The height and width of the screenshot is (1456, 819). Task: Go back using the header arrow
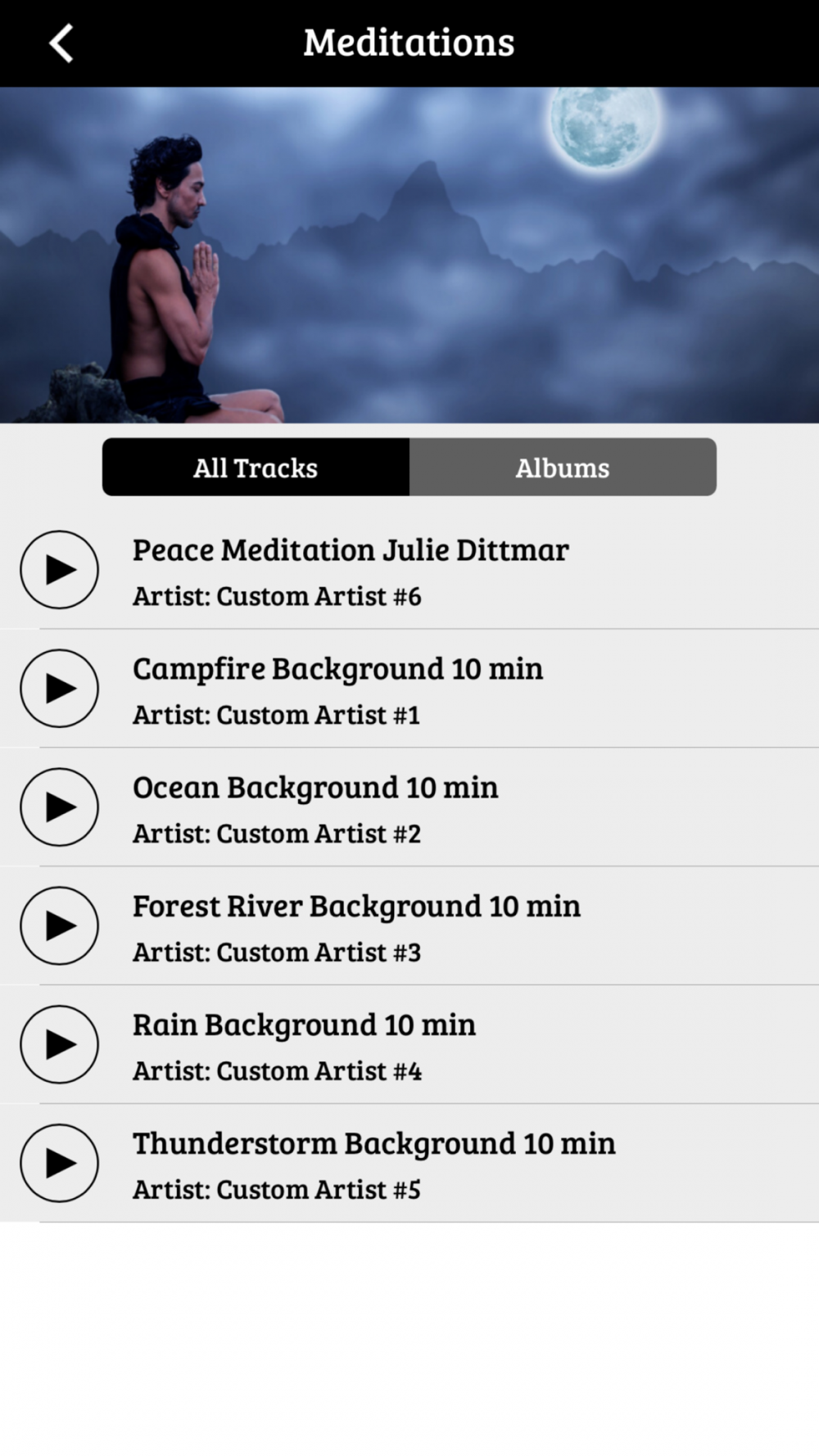pos(61,43)
